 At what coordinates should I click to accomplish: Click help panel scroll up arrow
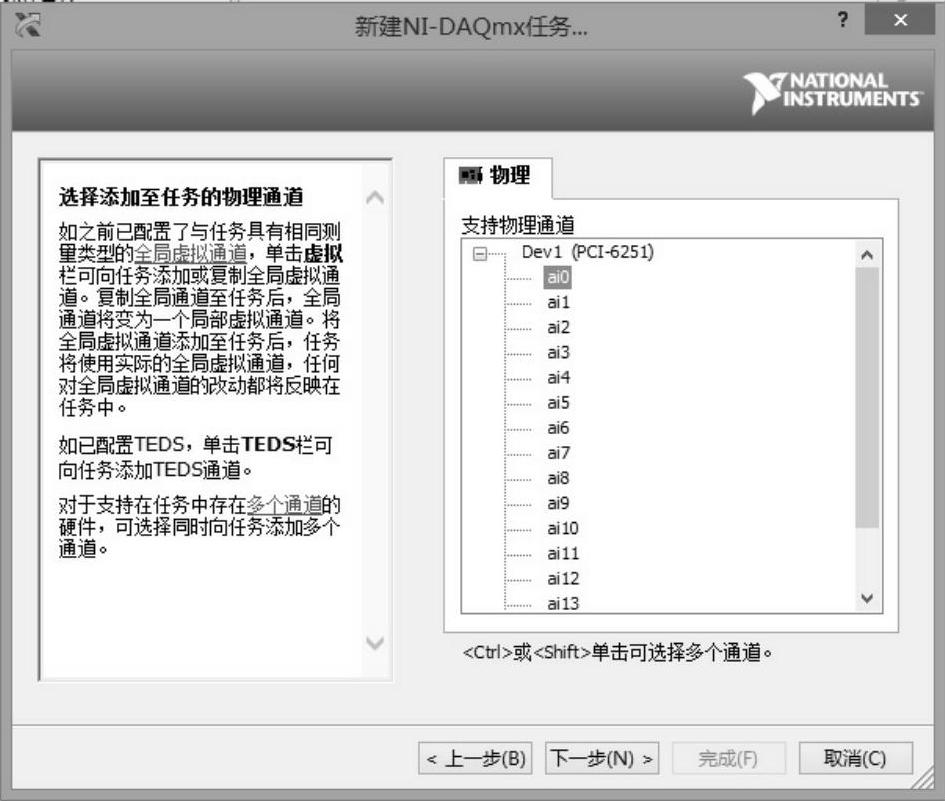[375, 198]
